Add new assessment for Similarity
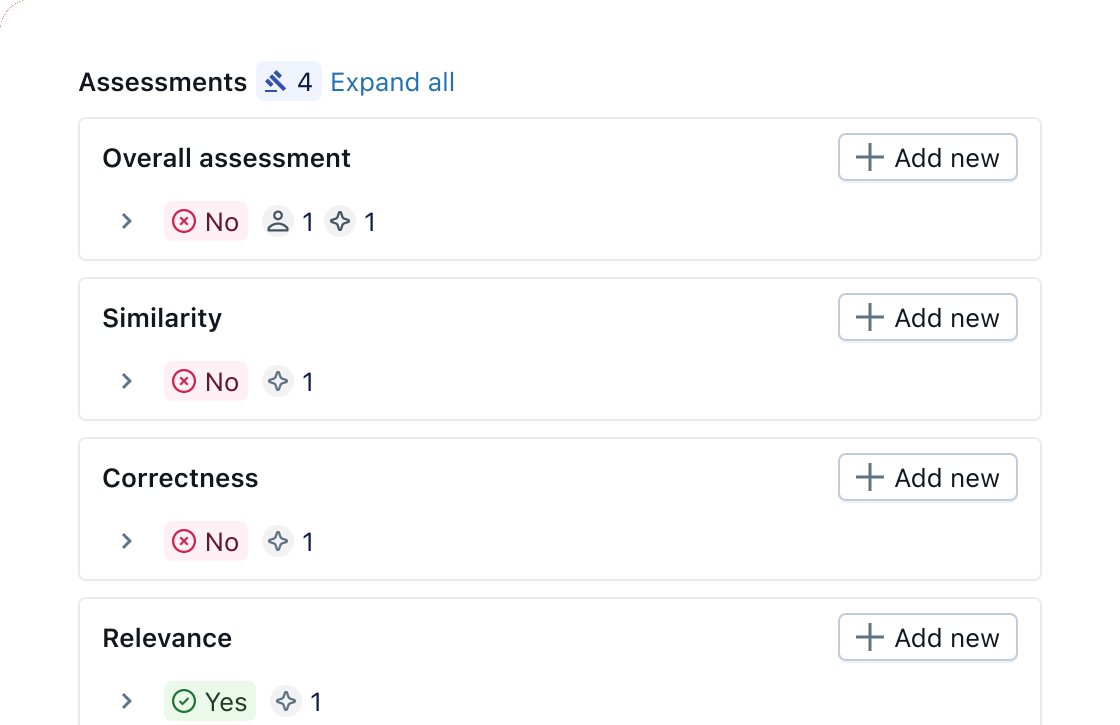 pos(927,317)
